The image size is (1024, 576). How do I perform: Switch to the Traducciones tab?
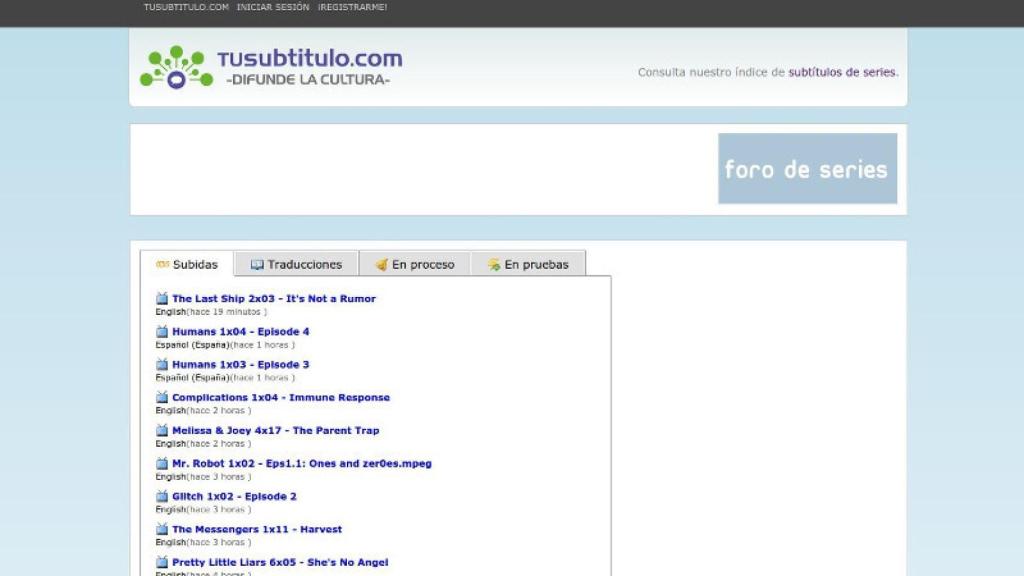coord(296,264)
